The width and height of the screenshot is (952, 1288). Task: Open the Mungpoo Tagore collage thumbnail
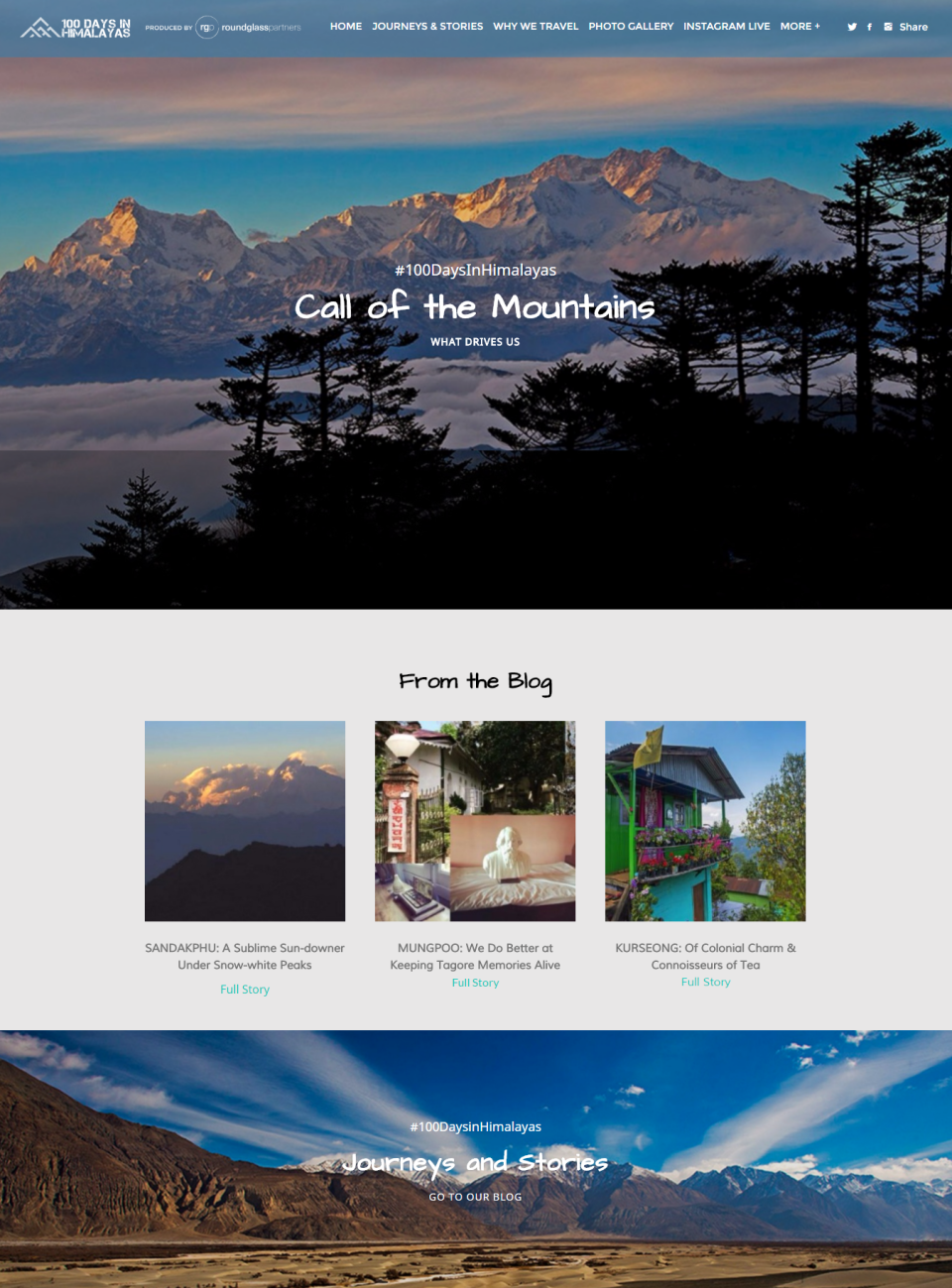(x=475, y=821)
